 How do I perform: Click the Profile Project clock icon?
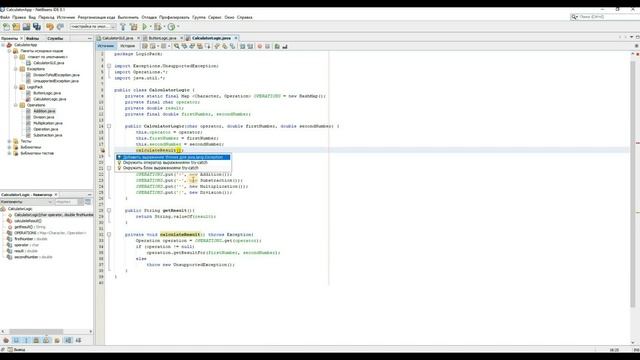tap(171, 27)
